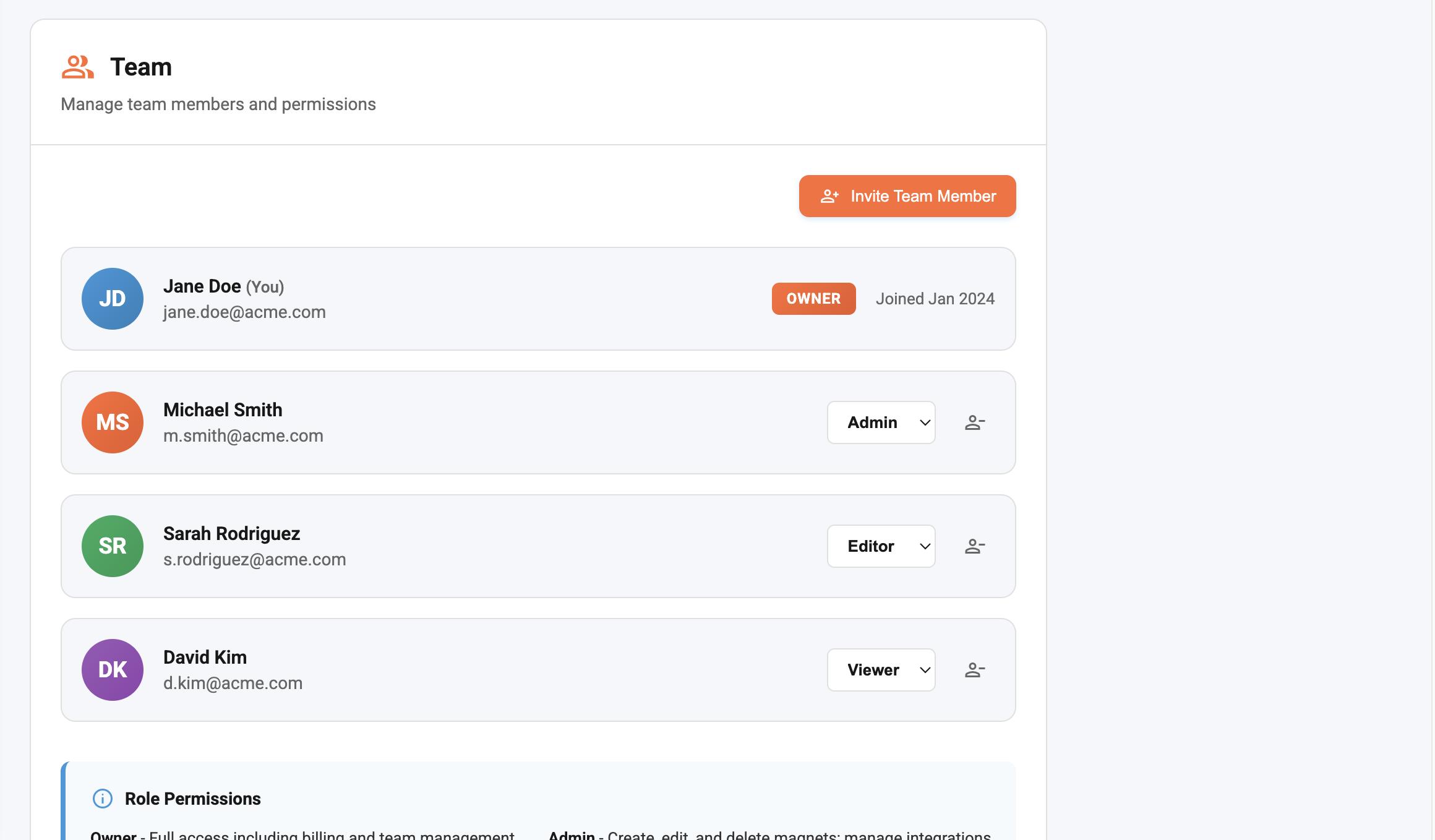Open Sarah Rodriguez's Editor role dropdown
The image size is (1435, 840).
click(881, 546)
